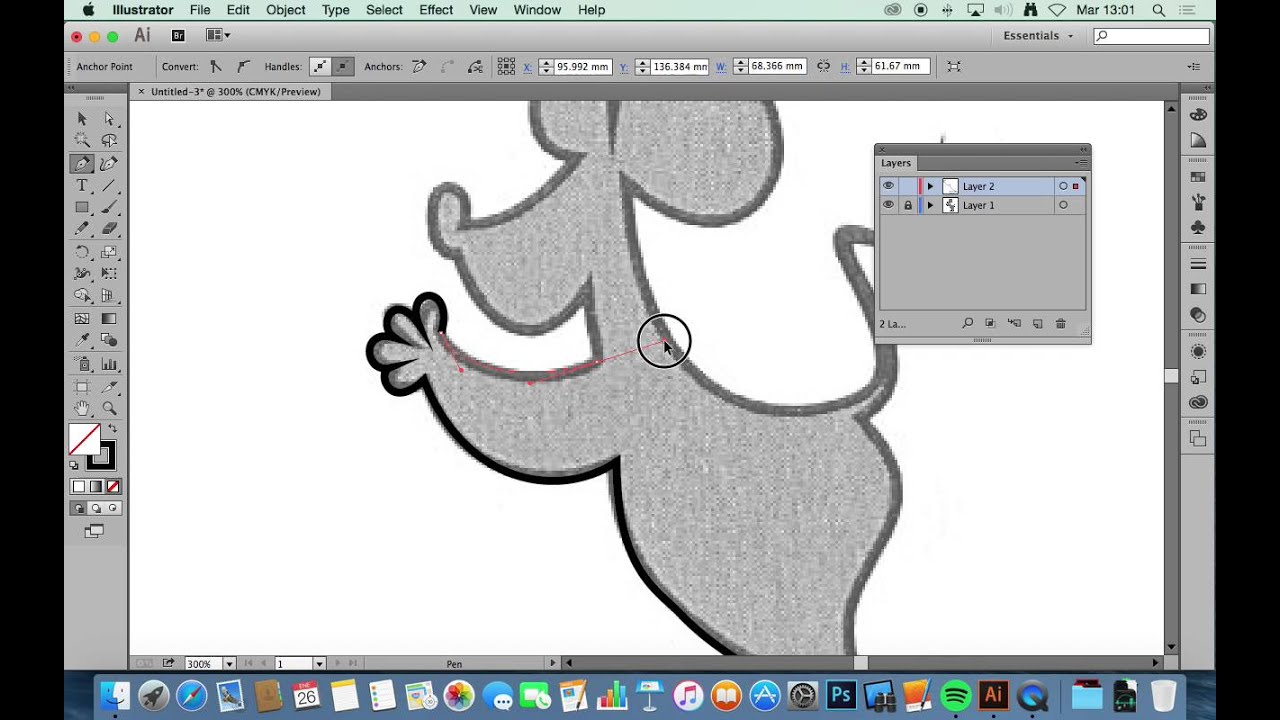Select the Line Segment tool

coord(109,186)
